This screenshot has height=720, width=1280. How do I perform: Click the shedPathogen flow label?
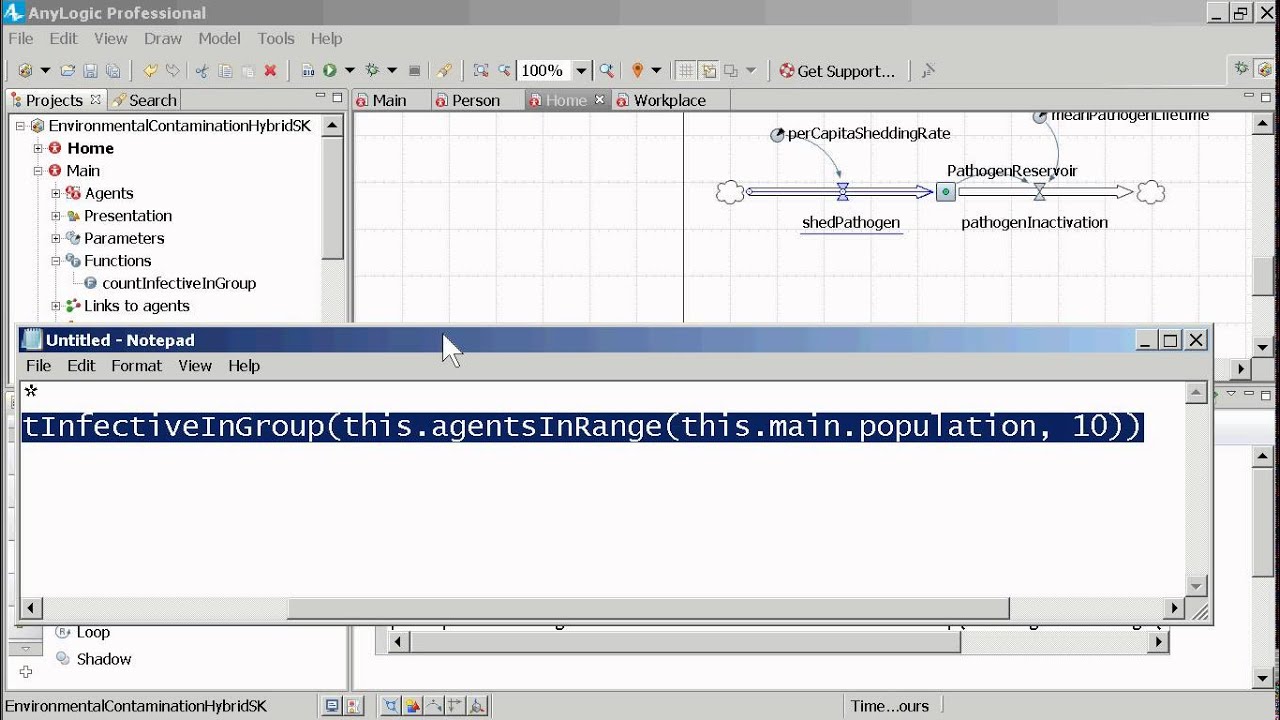pyautogui.click(x=851, y=223)
